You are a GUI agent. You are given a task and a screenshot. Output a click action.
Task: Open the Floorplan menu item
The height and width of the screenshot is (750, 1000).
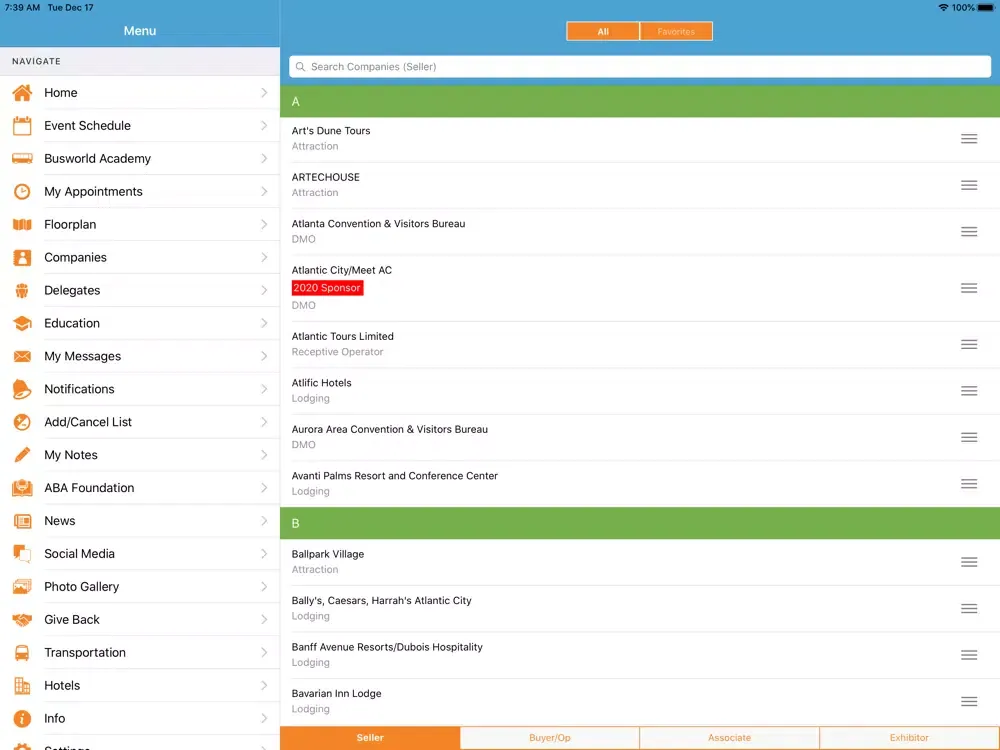[140, 224]
